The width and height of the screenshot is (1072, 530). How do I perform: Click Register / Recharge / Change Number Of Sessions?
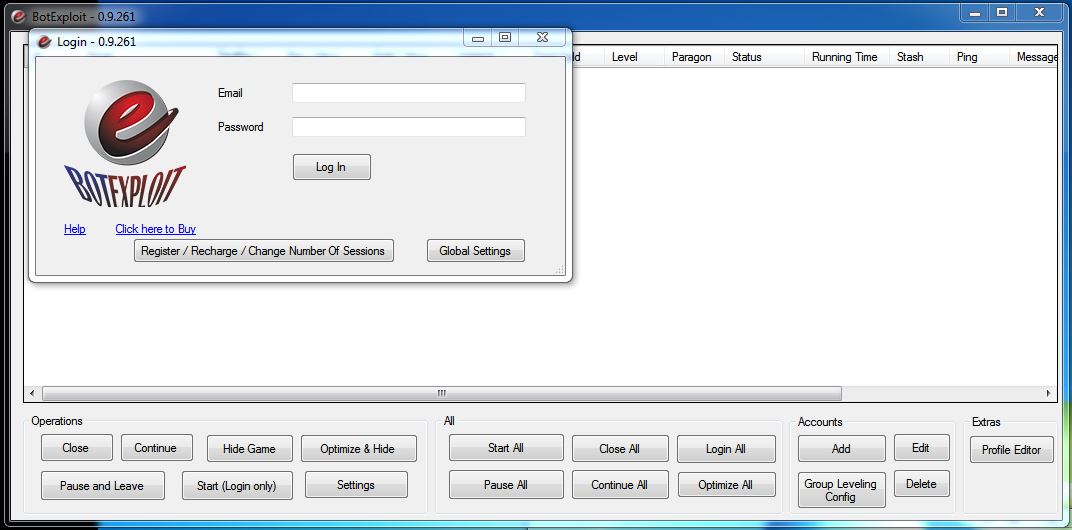click(x=263, y=251)
